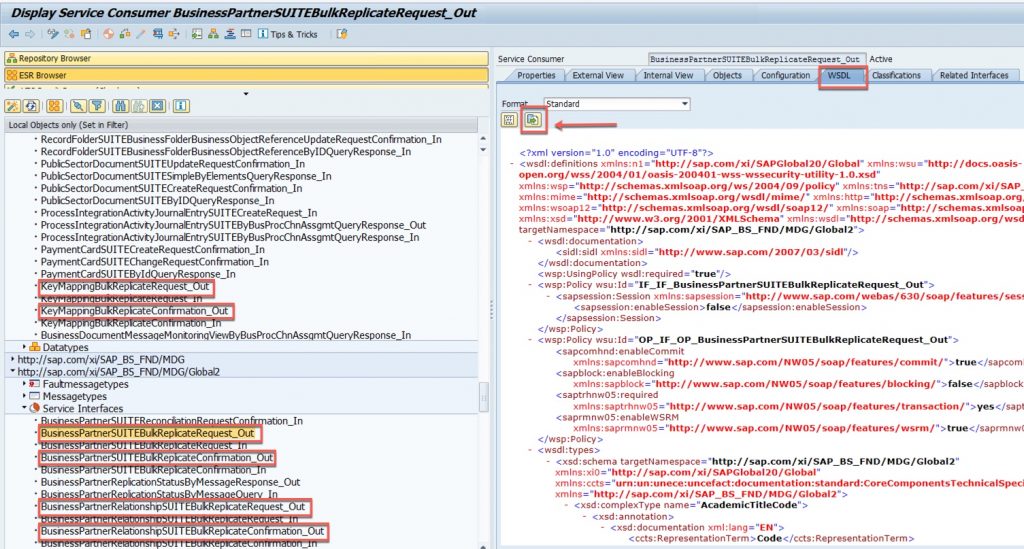Switch to the Related Interfaces tab
Image resolution: width=1024 pixels, height=549 pixels.
point(974,76)
